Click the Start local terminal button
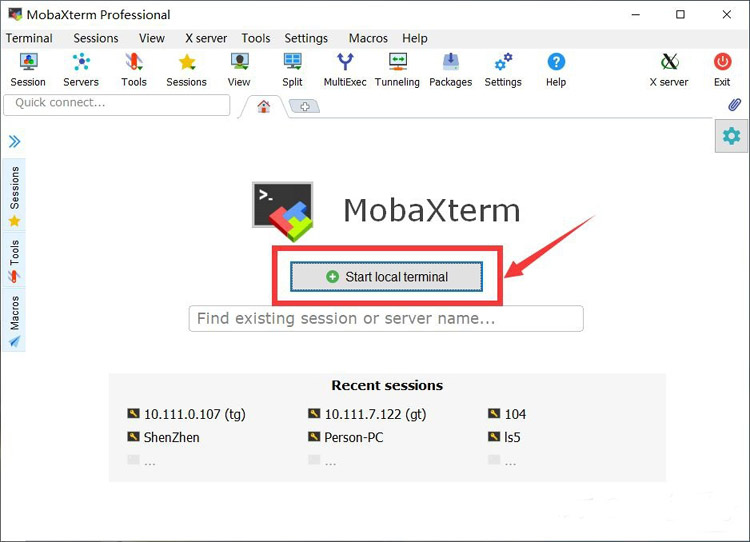Screen dimensions: 750x542 [x=386, y=277]
